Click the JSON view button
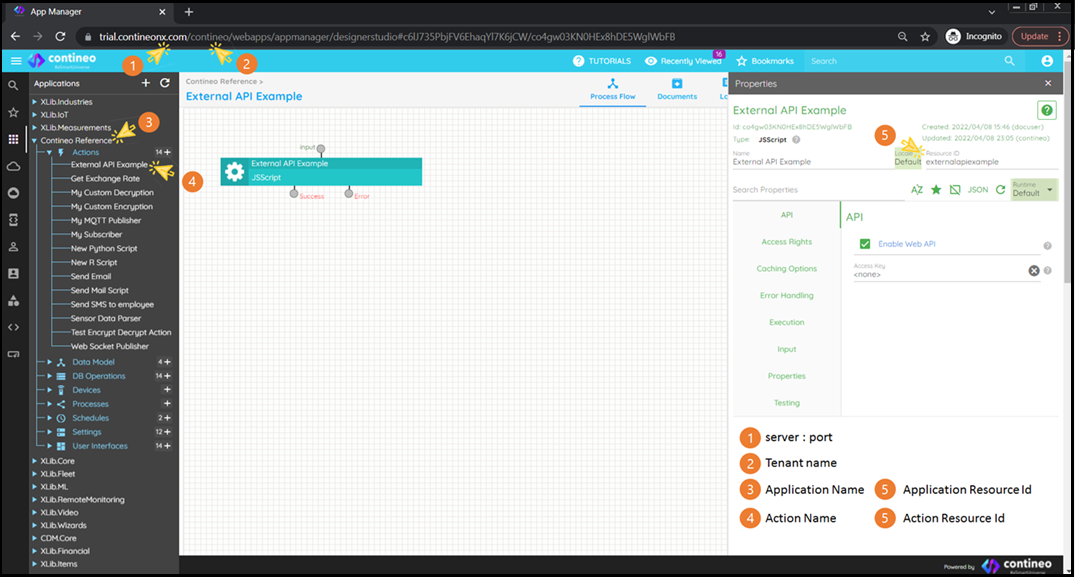This screenshot has width=1075, height=577. pos(978,189)
